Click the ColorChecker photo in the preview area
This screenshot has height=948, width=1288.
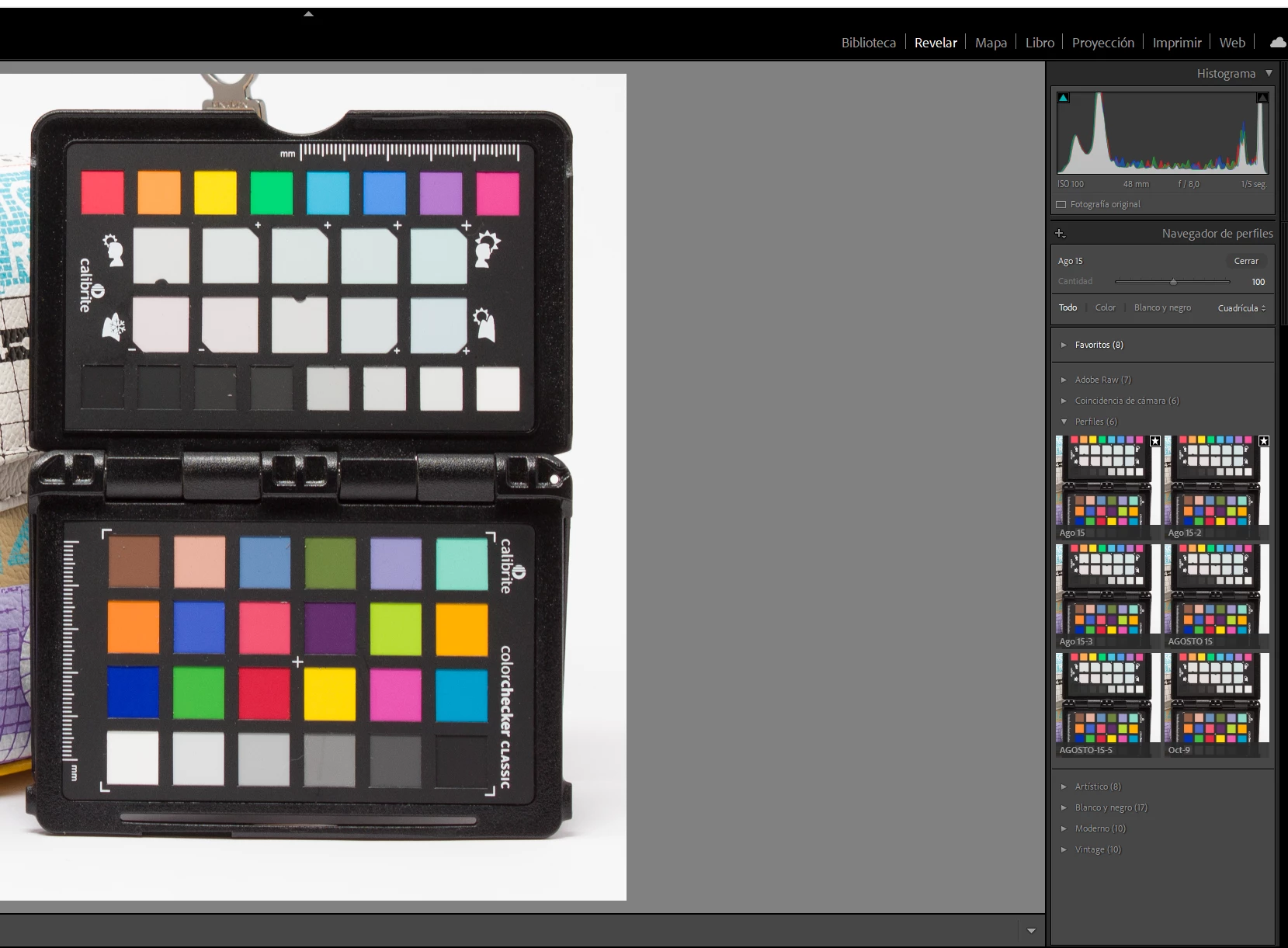pos(313,487)
